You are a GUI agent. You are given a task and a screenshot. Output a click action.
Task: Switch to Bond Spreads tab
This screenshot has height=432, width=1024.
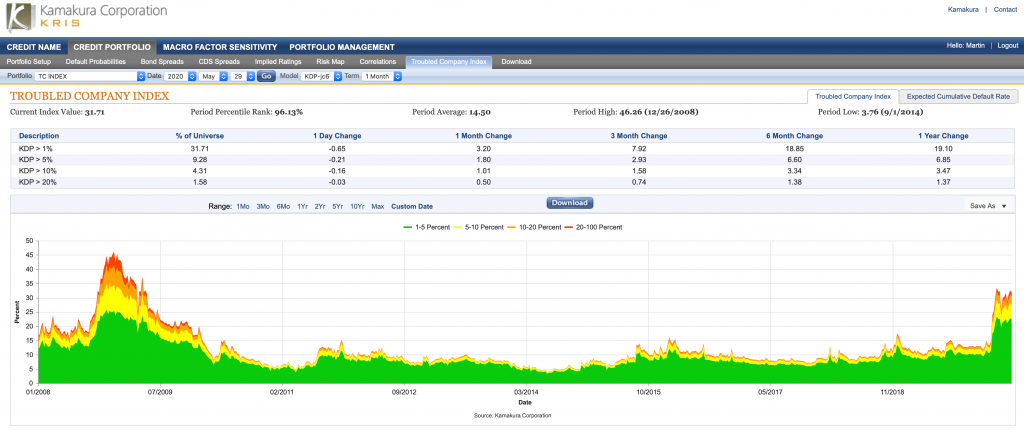pyautogui.click(x=161, y=61)
